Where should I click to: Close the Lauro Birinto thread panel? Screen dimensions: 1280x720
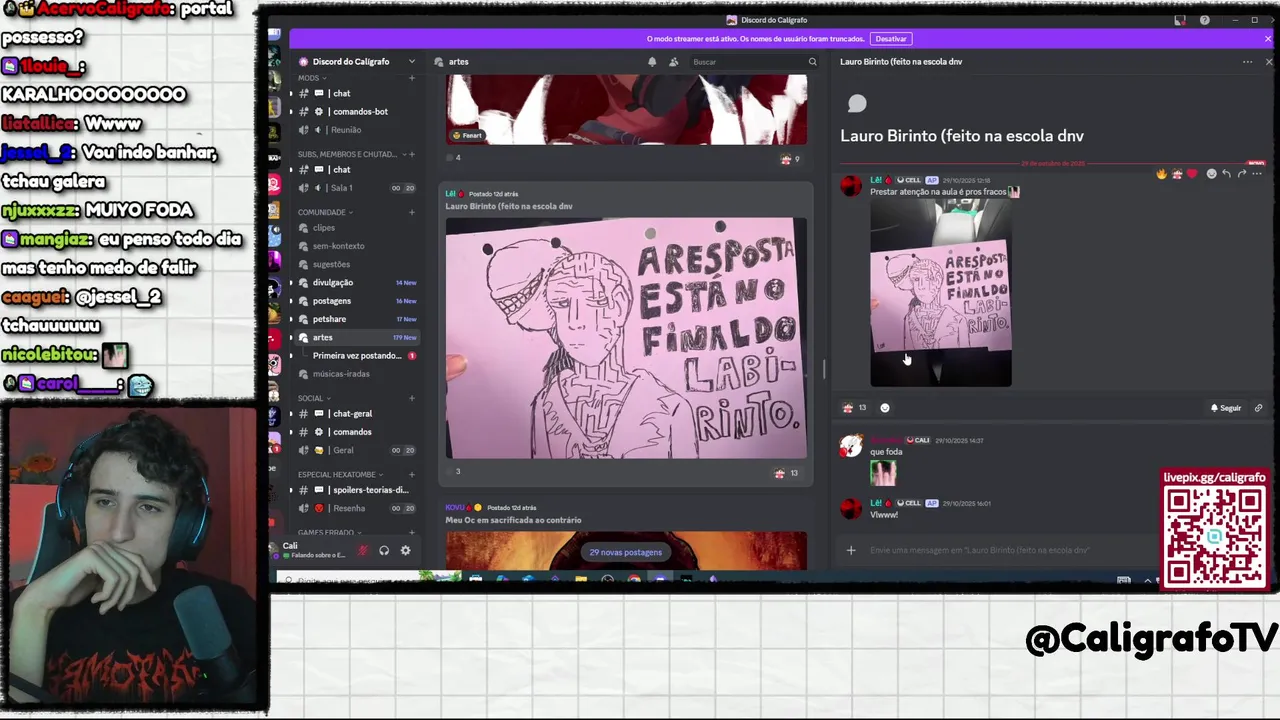1269,62
